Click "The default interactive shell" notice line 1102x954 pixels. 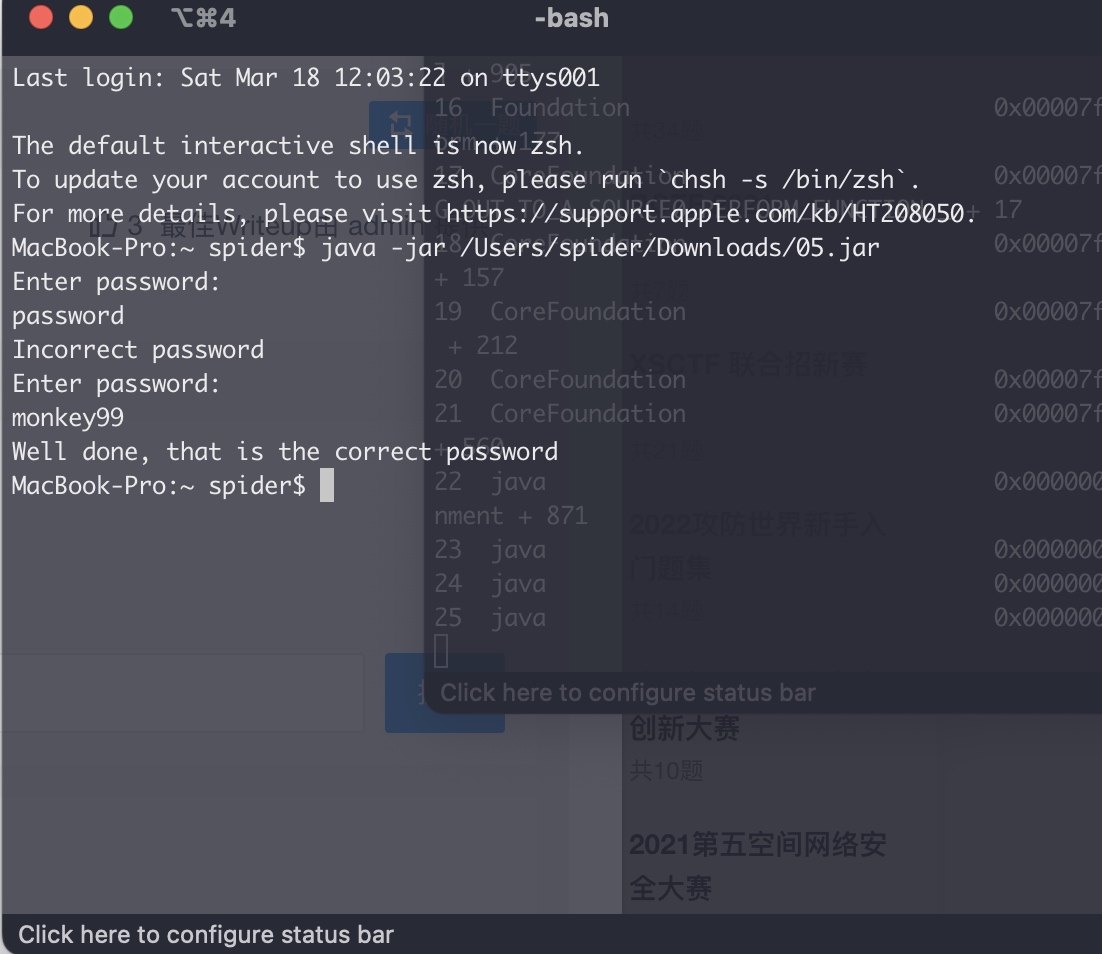pyautogui.click(x=297, y=145)
